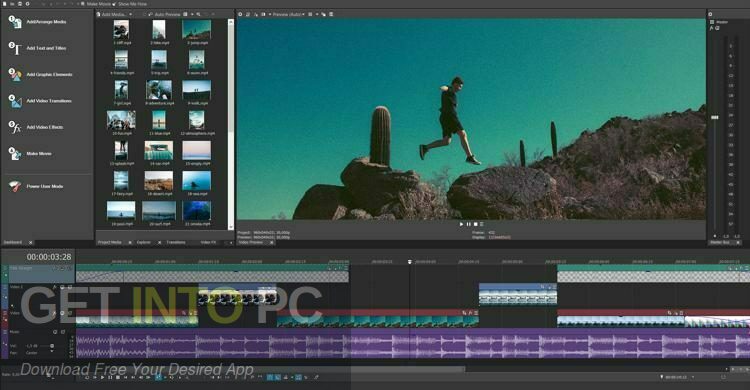Open Add Video Effects step
The width and height of the screenshot is (750, 390).
click(x=36, y=127)
